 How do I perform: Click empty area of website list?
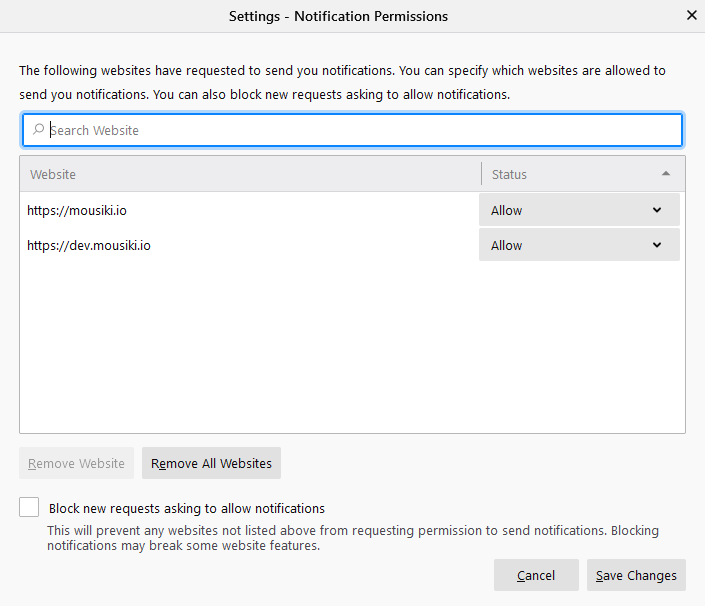(352, 346)
